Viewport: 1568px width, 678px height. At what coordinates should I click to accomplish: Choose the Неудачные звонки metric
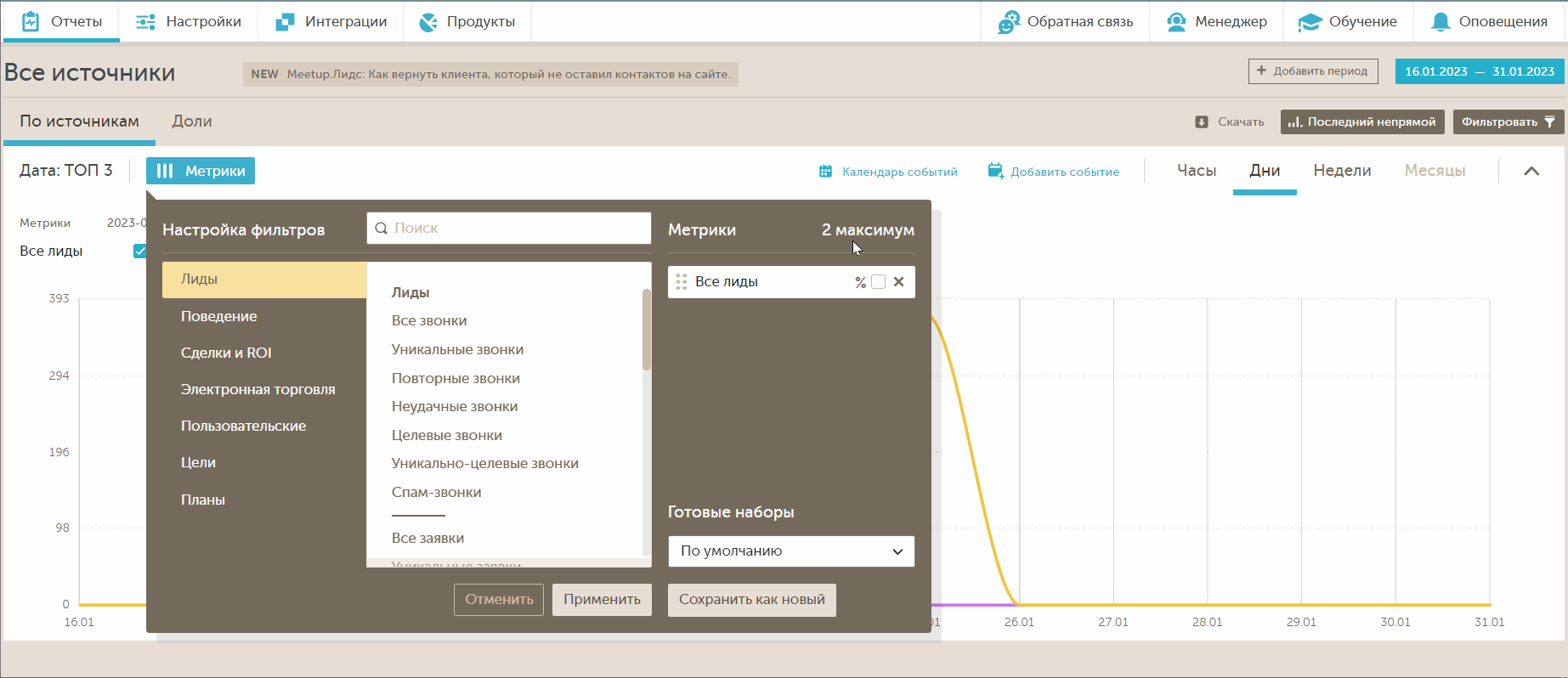pos(455,407)
